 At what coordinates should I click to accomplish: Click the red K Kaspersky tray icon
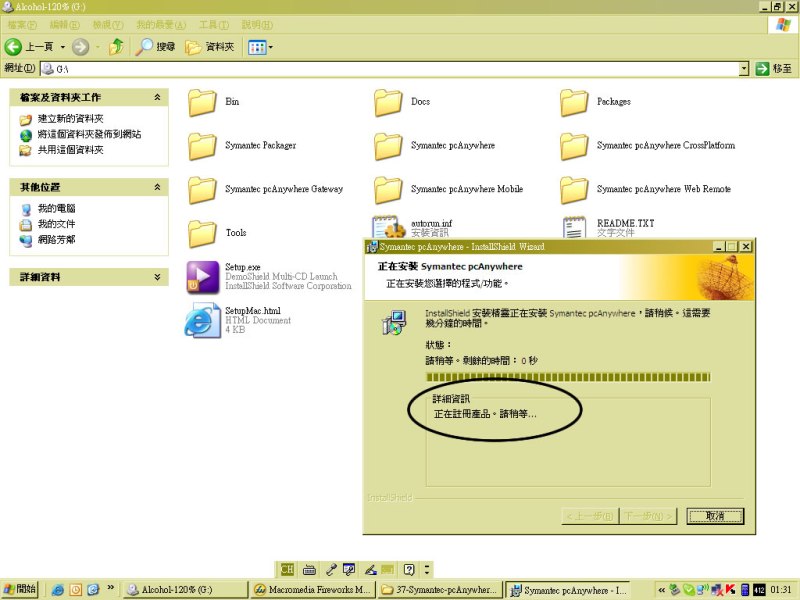pyautogui.click(x=731, y=590)
